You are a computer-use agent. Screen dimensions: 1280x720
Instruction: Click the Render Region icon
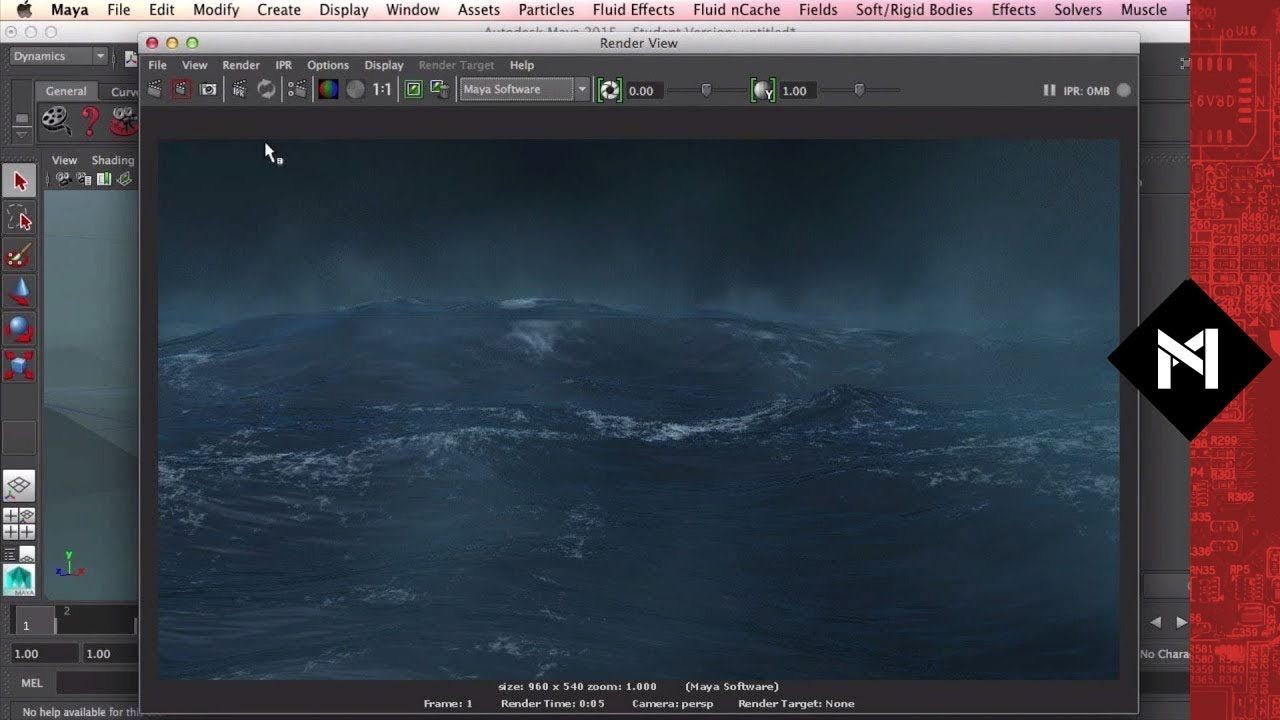[181, 90]
